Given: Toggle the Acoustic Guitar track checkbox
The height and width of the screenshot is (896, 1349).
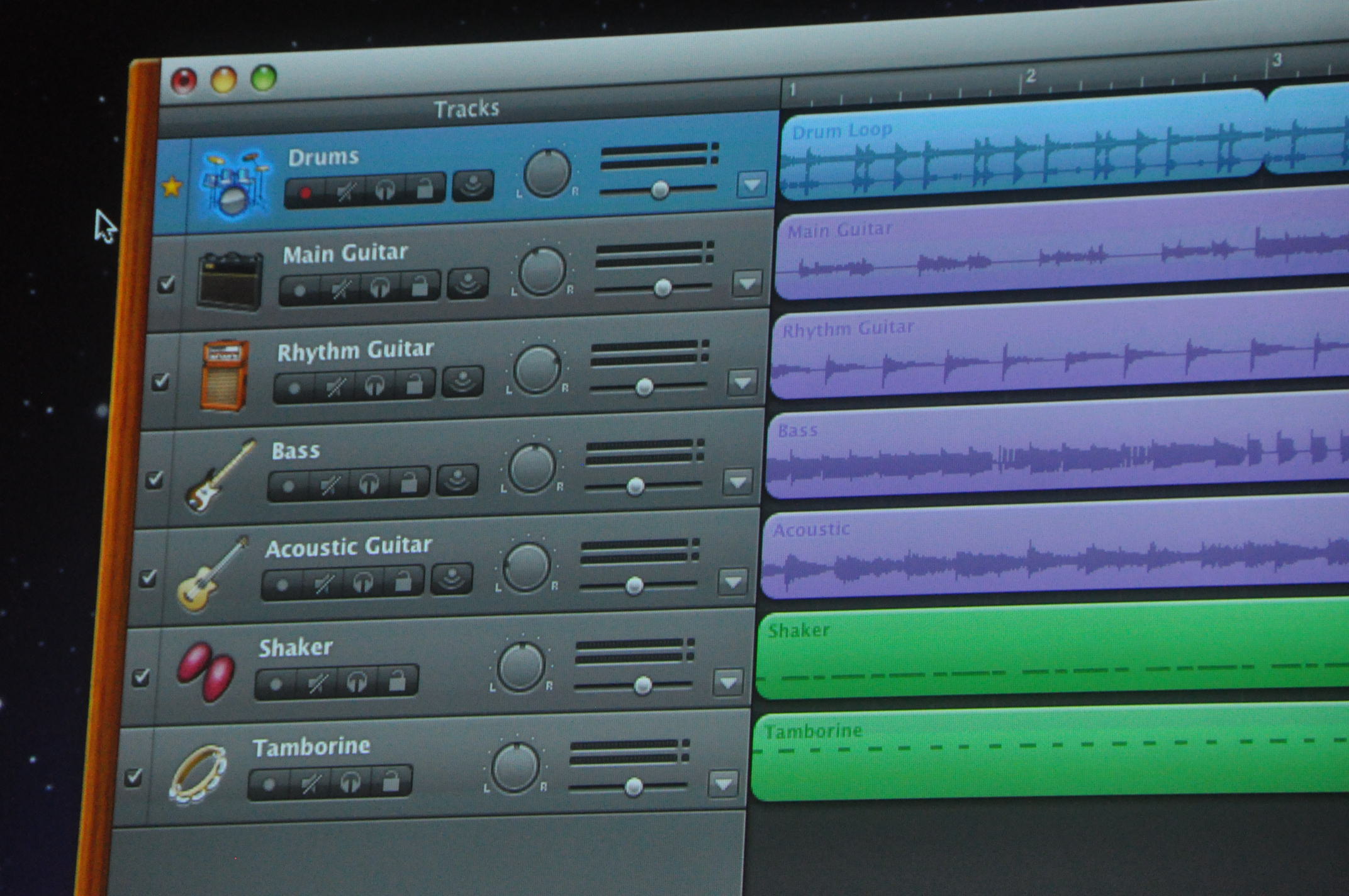Looking at the screenshot, I should pos(148,577).
